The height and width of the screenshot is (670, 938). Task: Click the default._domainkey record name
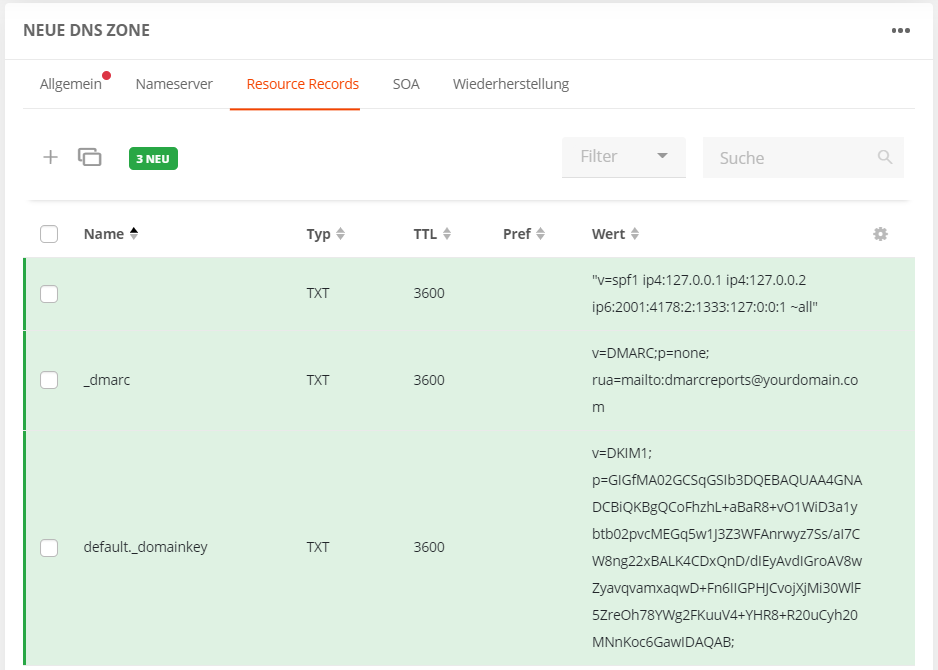(x=145, y=547)
